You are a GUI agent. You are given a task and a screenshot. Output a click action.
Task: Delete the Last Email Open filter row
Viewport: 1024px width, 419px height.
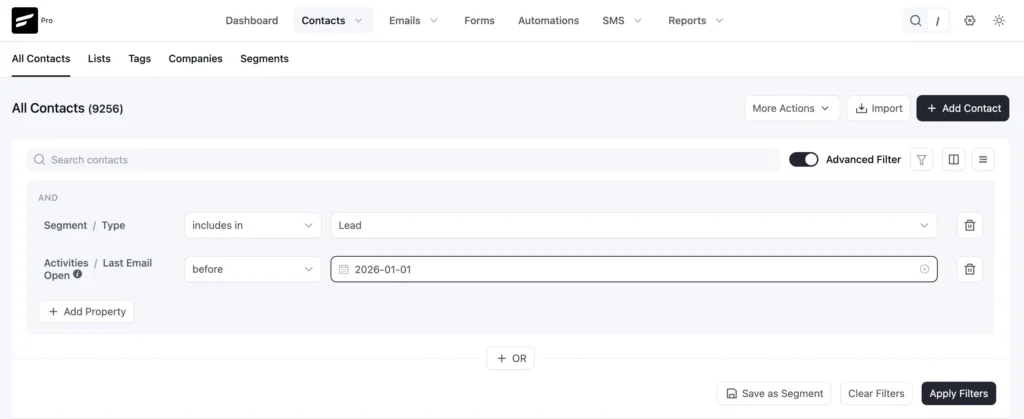tap(970, 269)
